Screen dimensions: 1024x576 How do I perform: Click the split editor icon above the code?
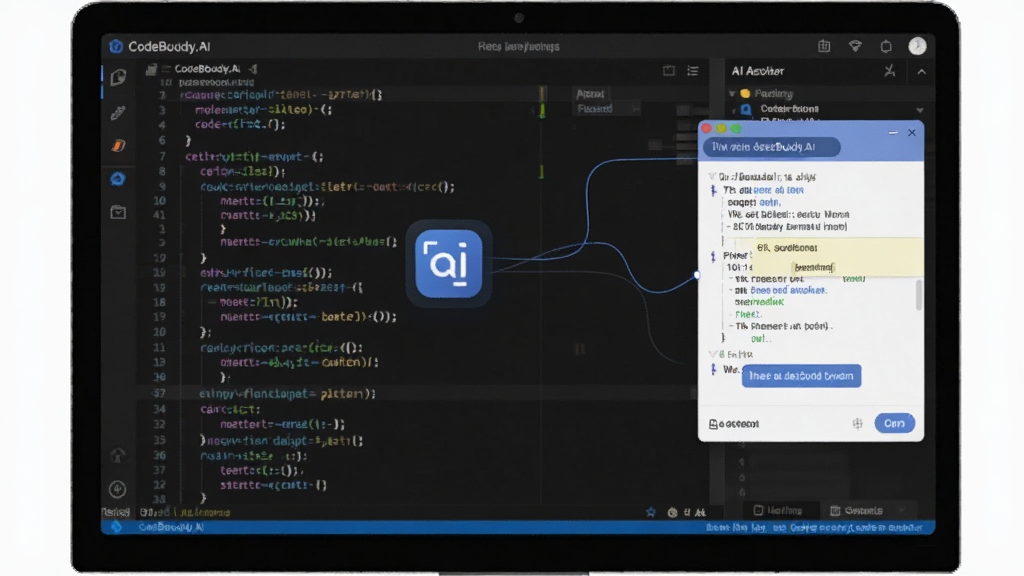pyautogui.click(x=669, y=71)
